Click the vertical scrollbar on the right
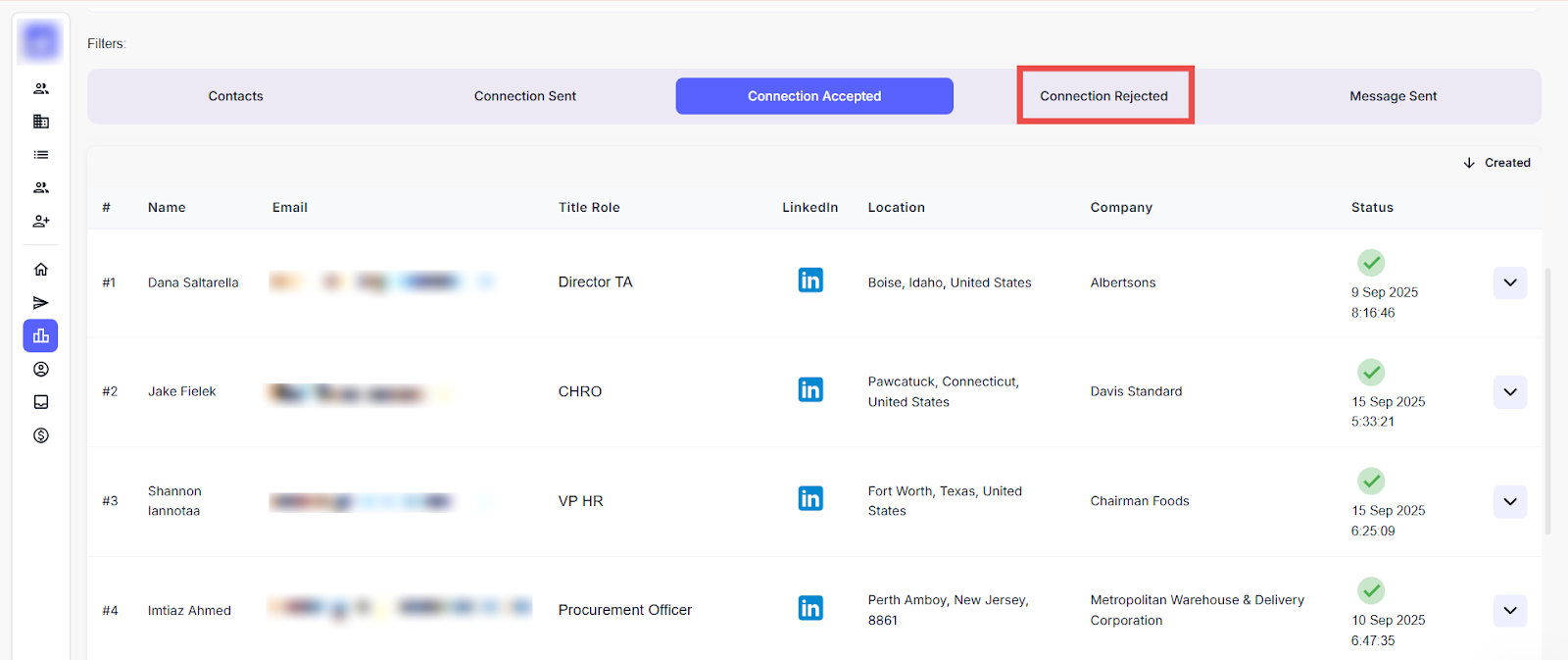This screenshot has width=1568, height=660. (x=1547, y=402)
